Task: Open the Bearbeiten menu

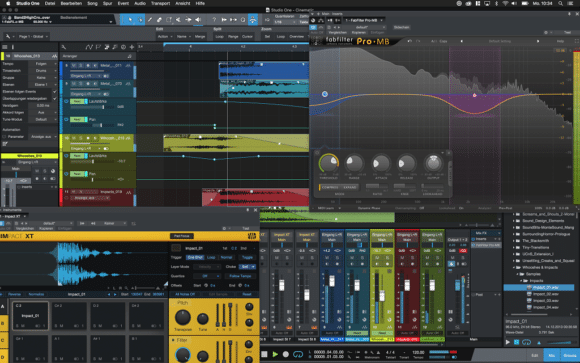Action: tap(71, 3)
